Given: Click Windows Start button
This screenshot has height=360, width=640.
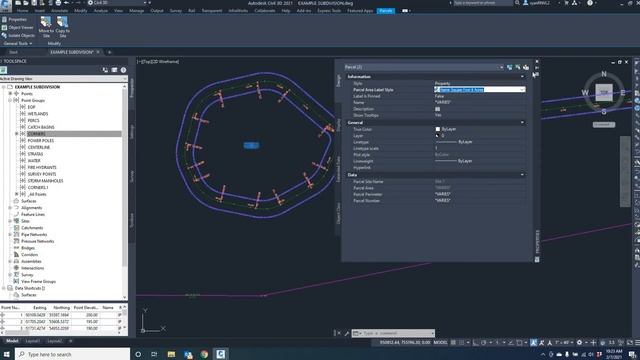Looking at the screenshot, I should 7,354.
